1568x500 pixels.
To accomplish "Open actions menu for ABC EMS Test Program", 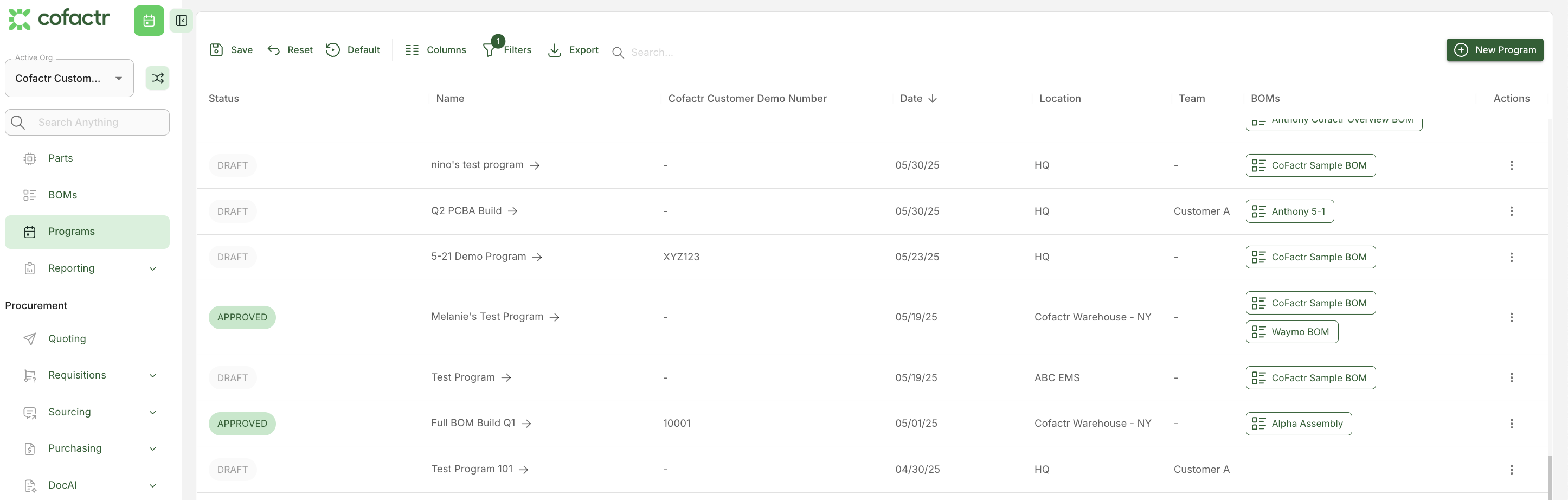I will 1511,377.
